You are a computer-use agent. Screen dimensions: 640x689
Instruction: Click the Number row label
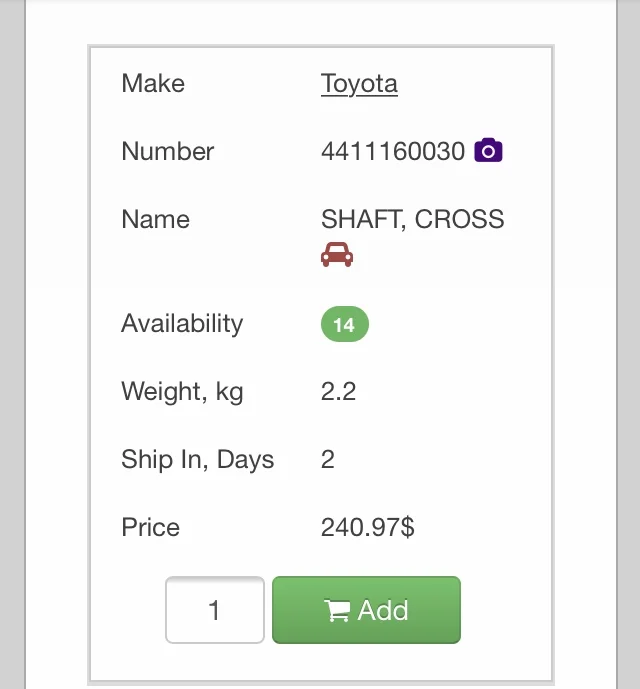tap(167, 151)
